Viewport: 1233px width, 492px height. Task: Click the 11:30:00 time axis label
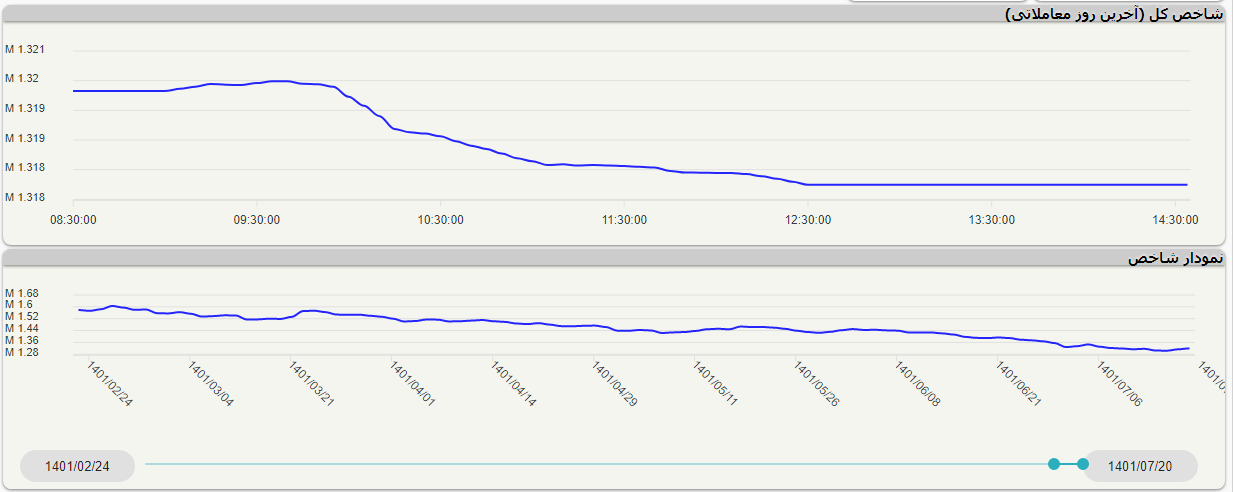(x=623, y=220)
